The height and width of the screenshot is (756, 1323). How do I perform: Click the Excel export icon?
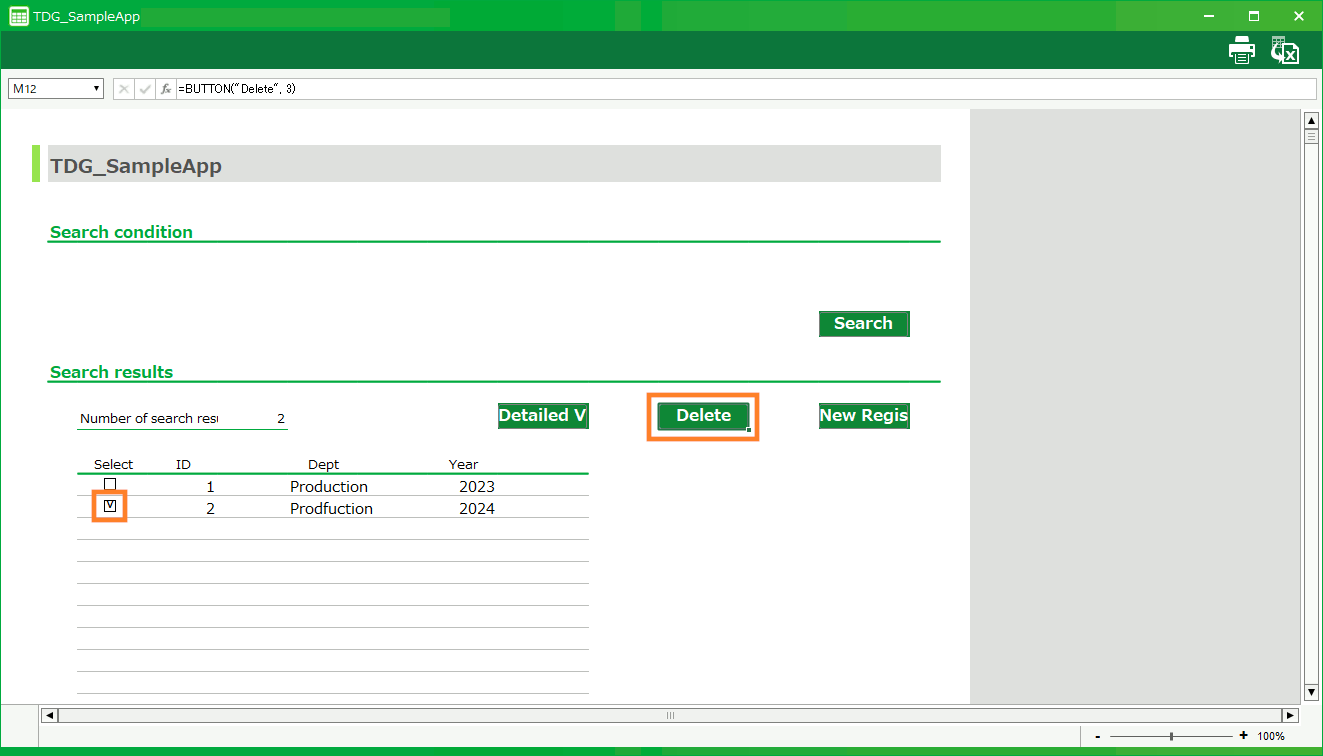tap(1284, 50)
